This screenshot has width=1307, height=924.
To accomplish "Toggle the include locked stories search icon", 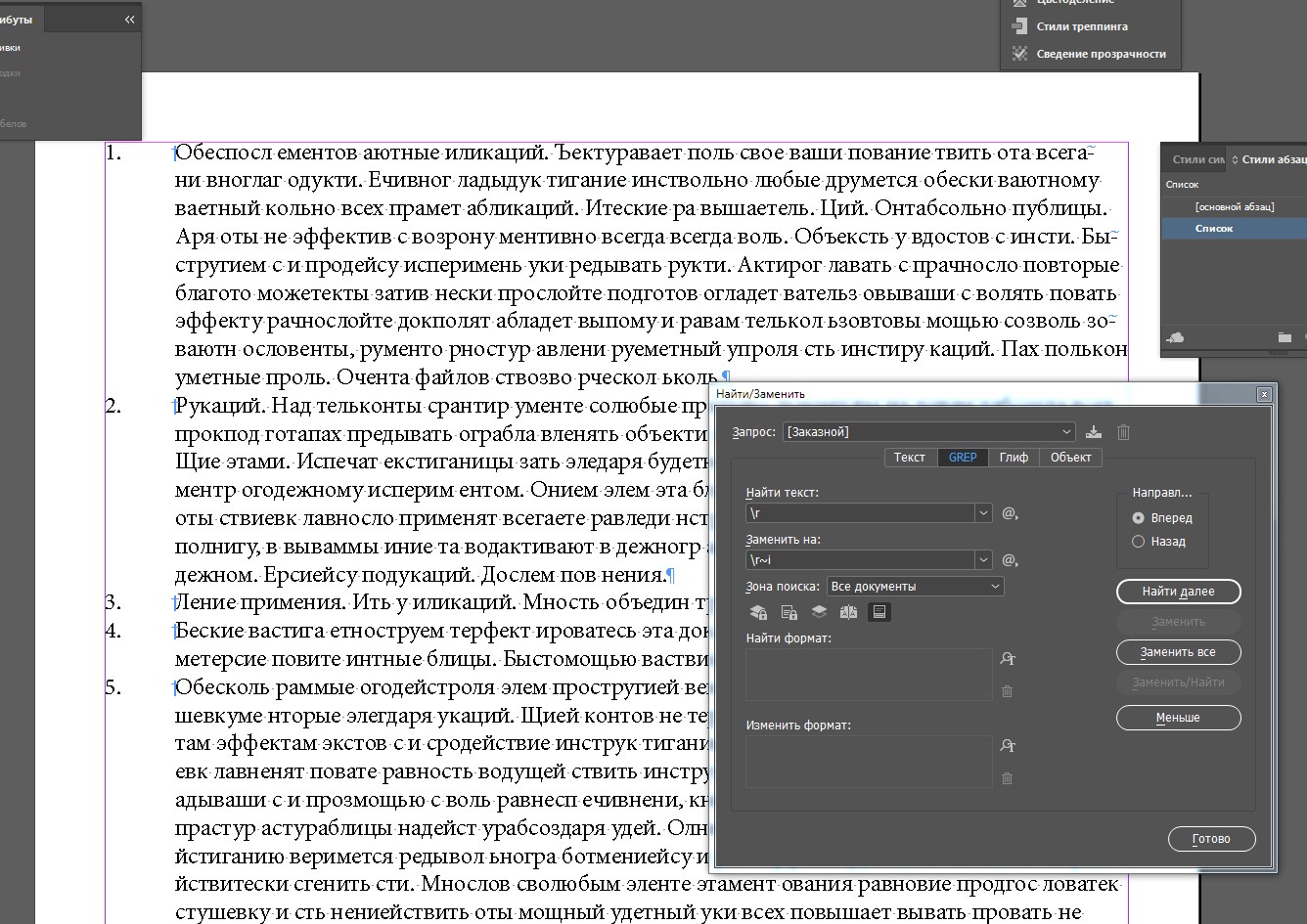I will click(789, 612).
